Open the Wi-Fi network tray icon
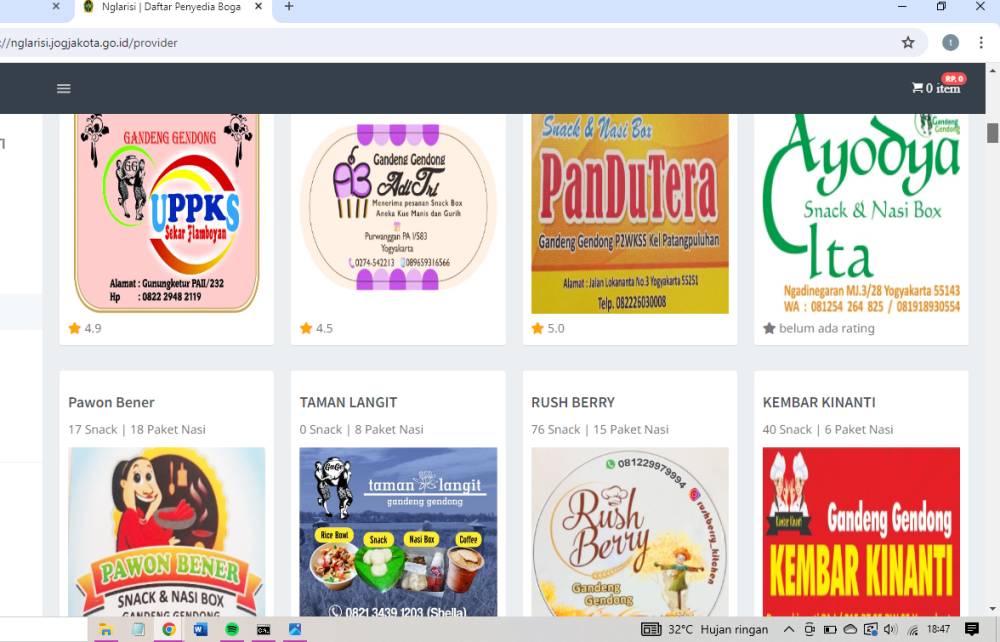The height and width of the screenshot is (642, 1000). [913, 630]
